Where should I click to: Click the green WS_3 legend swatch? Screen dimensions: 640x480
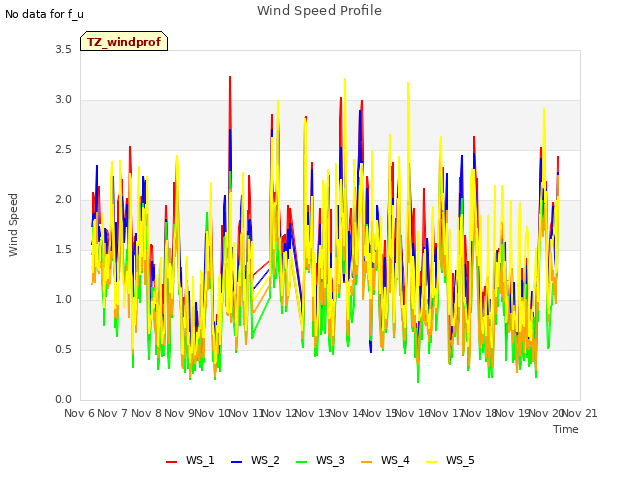301,462
